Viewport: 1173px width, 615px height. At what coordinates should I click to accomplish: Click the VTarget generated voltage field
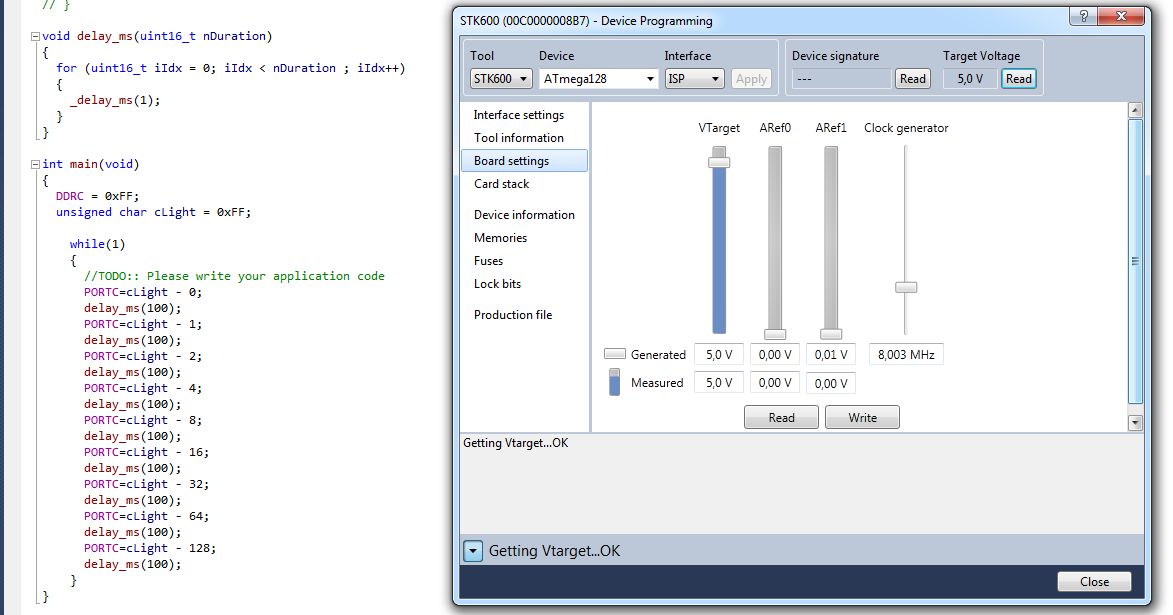(x=719, y=355)
